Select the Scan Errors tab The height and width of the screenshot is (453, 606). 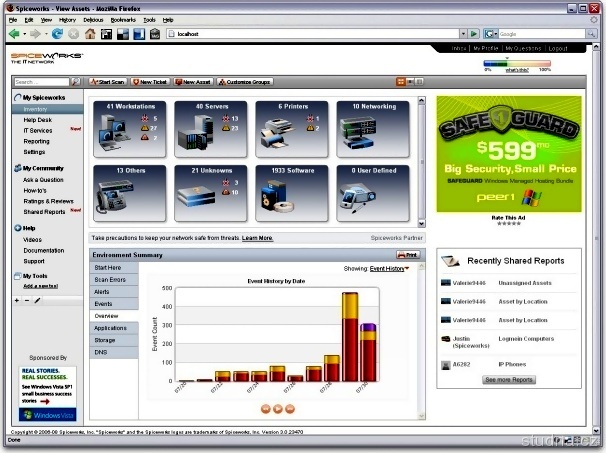coord(114,279)
